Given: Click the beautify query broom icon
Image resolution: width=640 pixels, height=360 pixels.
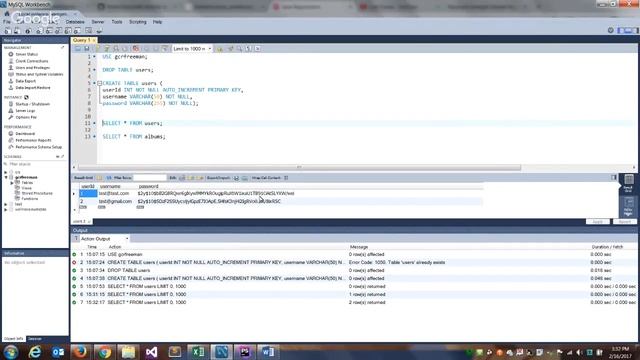Looking at the screenshot, I should coord(231,49).
